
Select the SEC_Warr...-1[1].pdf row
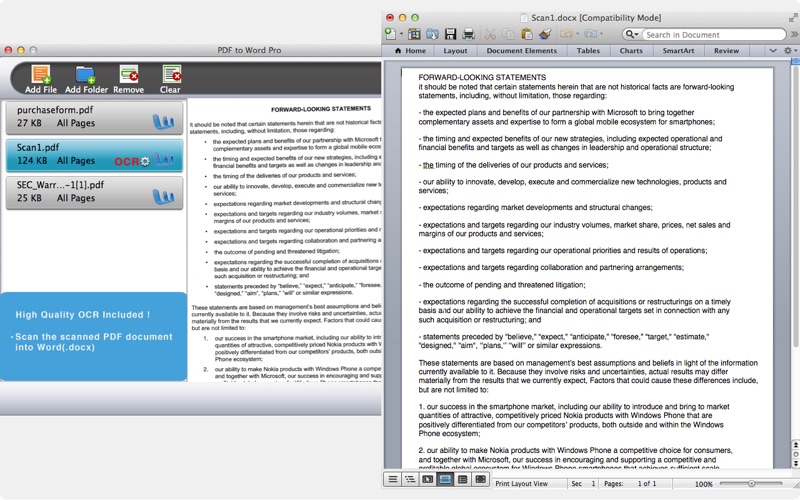coord(94,193)
